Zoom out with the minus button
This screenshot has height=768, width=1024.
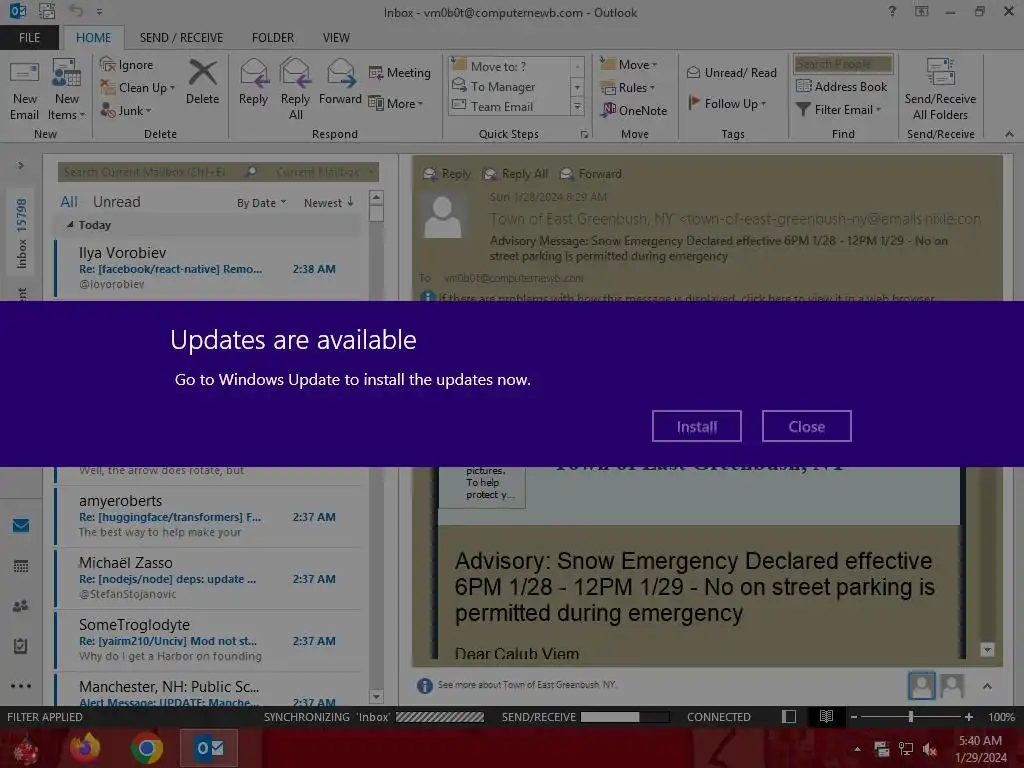[853, 717]
